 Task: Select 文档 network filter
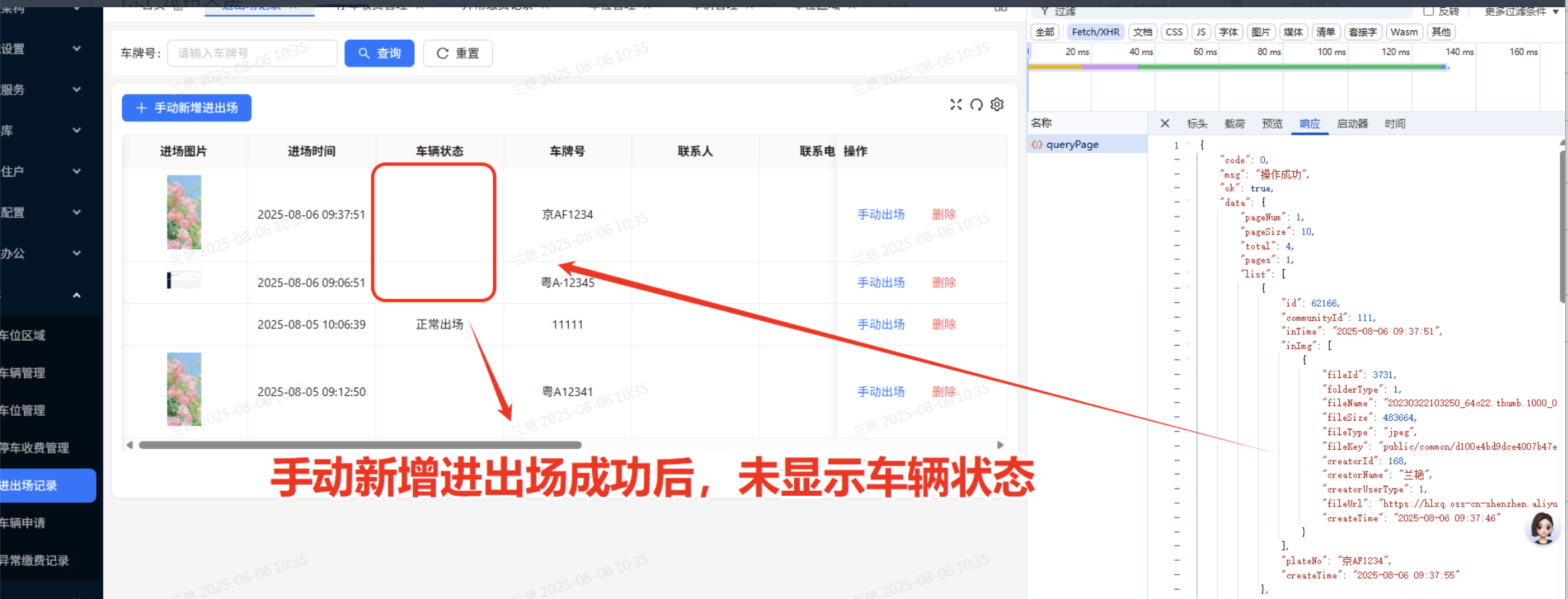[x=1142, y=32]
